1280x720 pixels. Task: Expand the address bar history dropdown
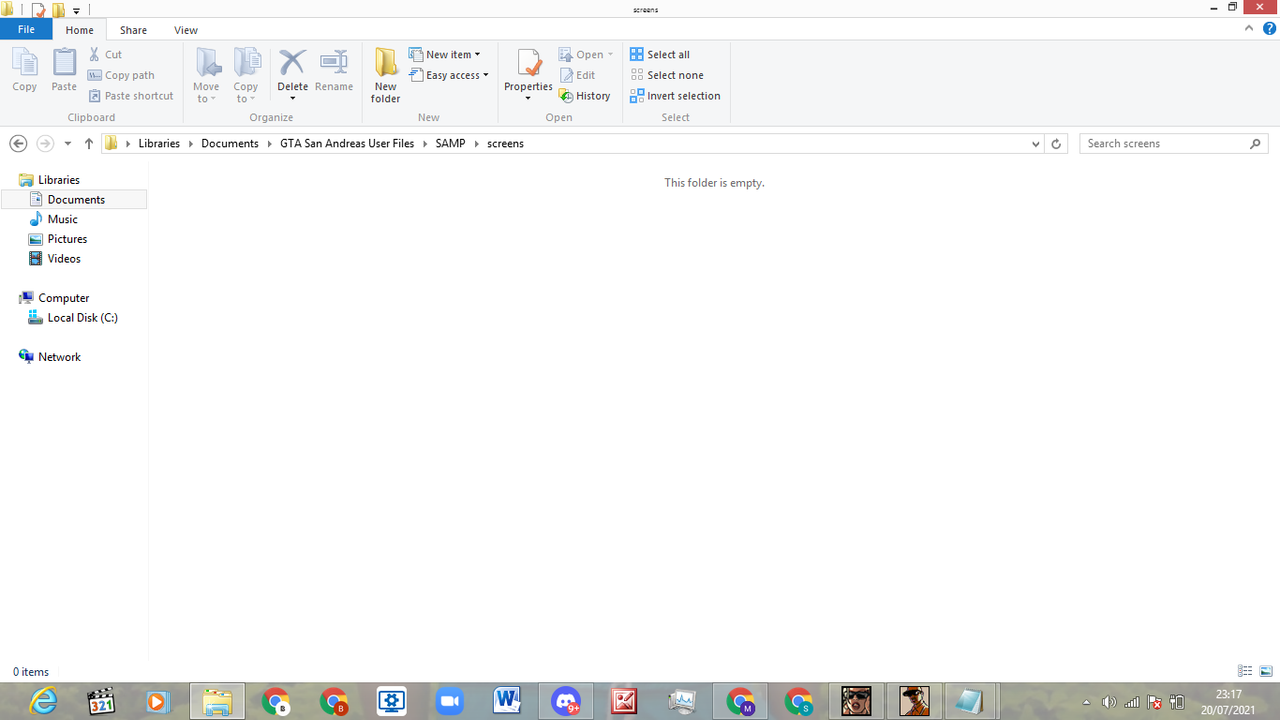[1035, 144]
